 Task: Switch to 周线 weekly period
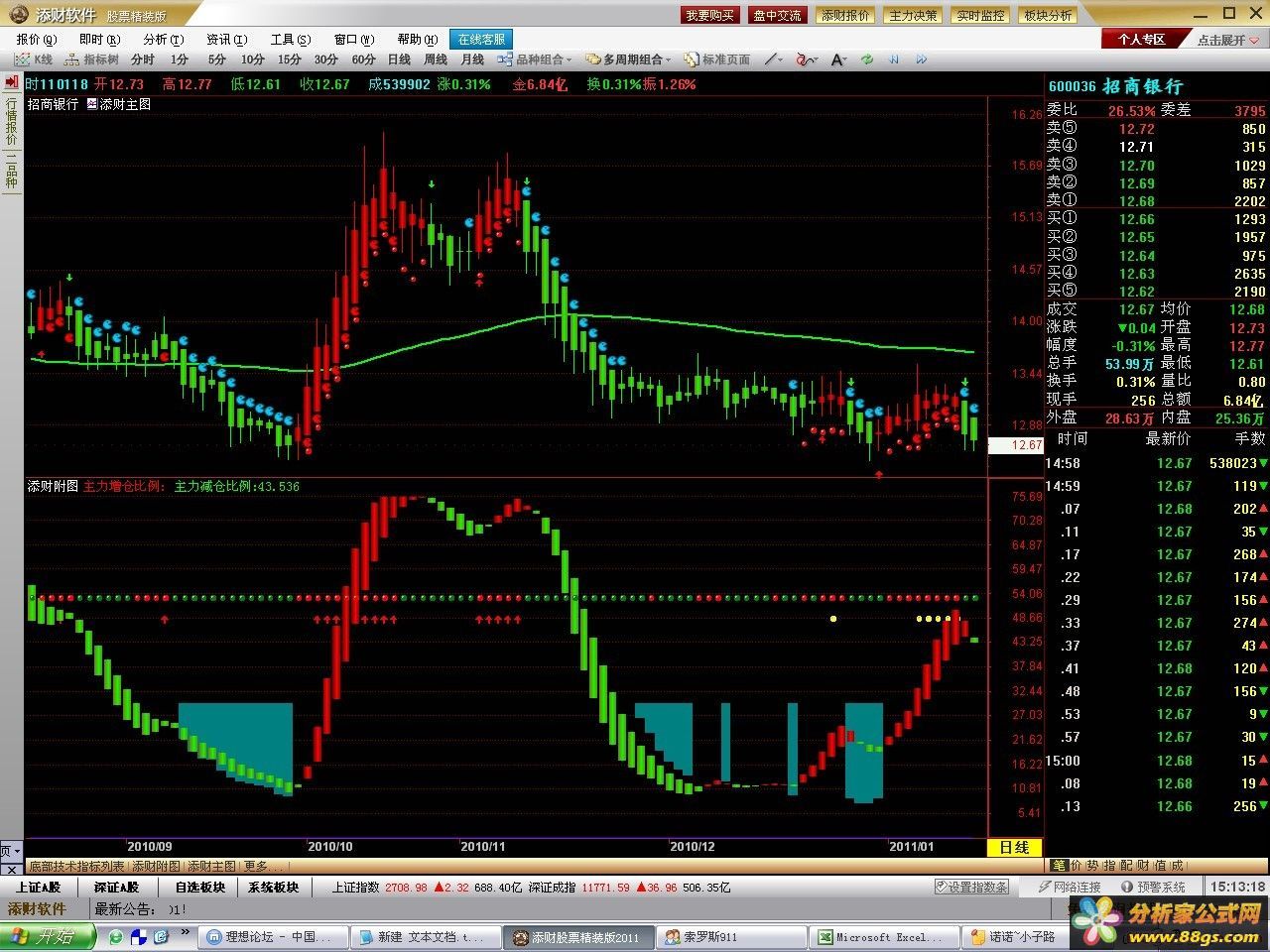(x=436, y=60)
